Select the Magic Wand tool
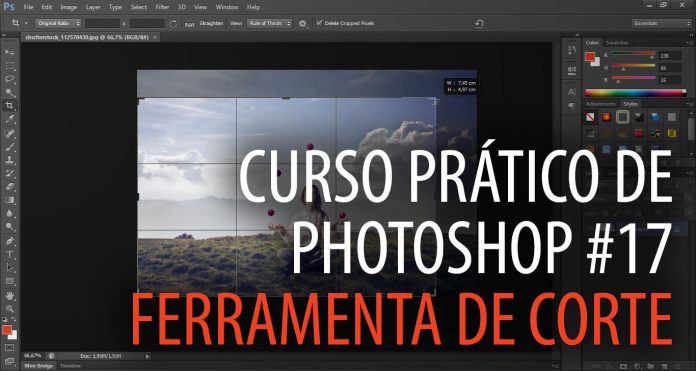Screen dimensions: 696x371 9,93
